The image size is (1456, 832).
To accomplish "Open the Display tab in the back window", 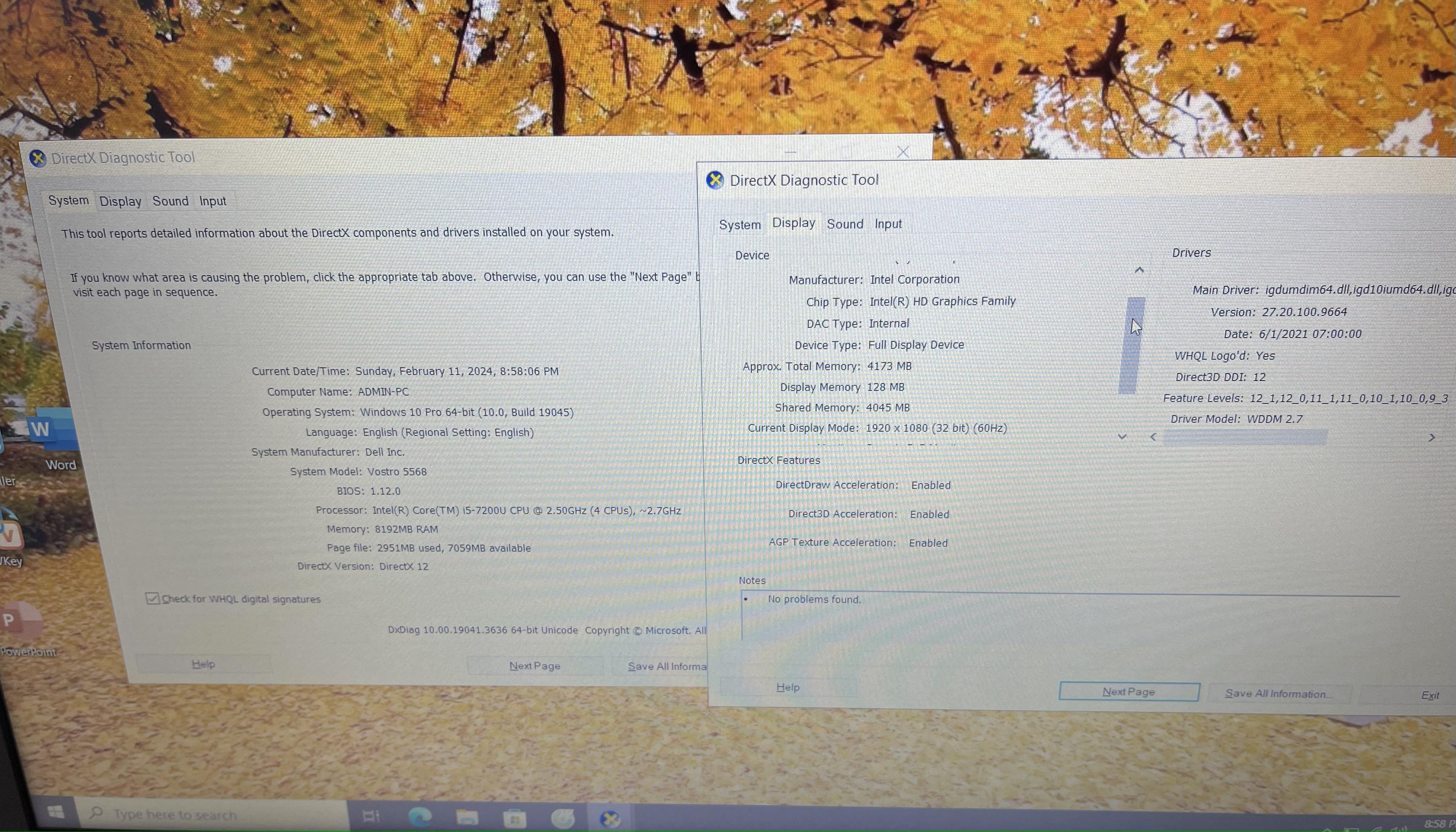I will 120,201.
